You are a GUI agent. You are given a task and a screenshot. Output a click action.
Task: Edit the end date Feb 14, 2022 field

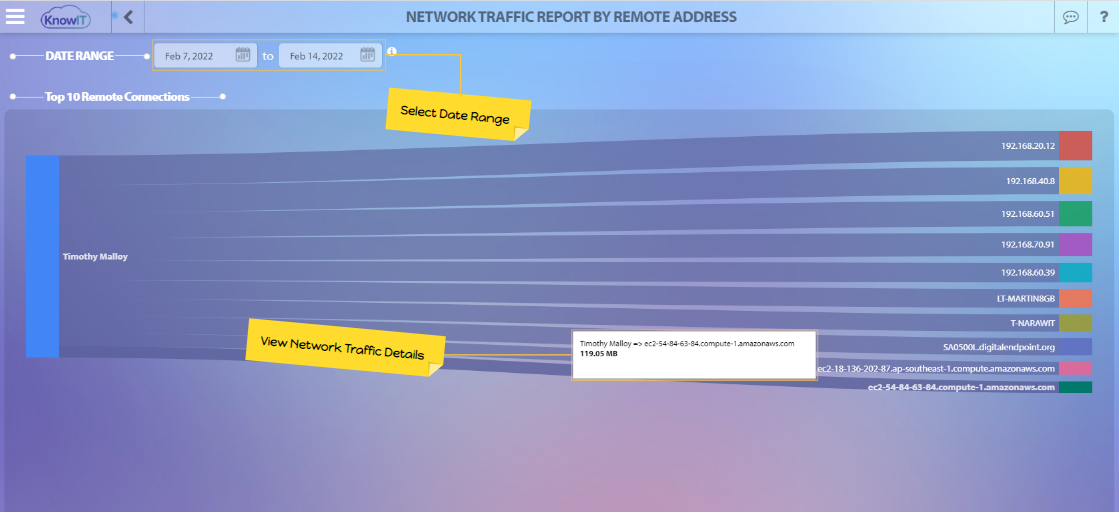click(328, 56)
